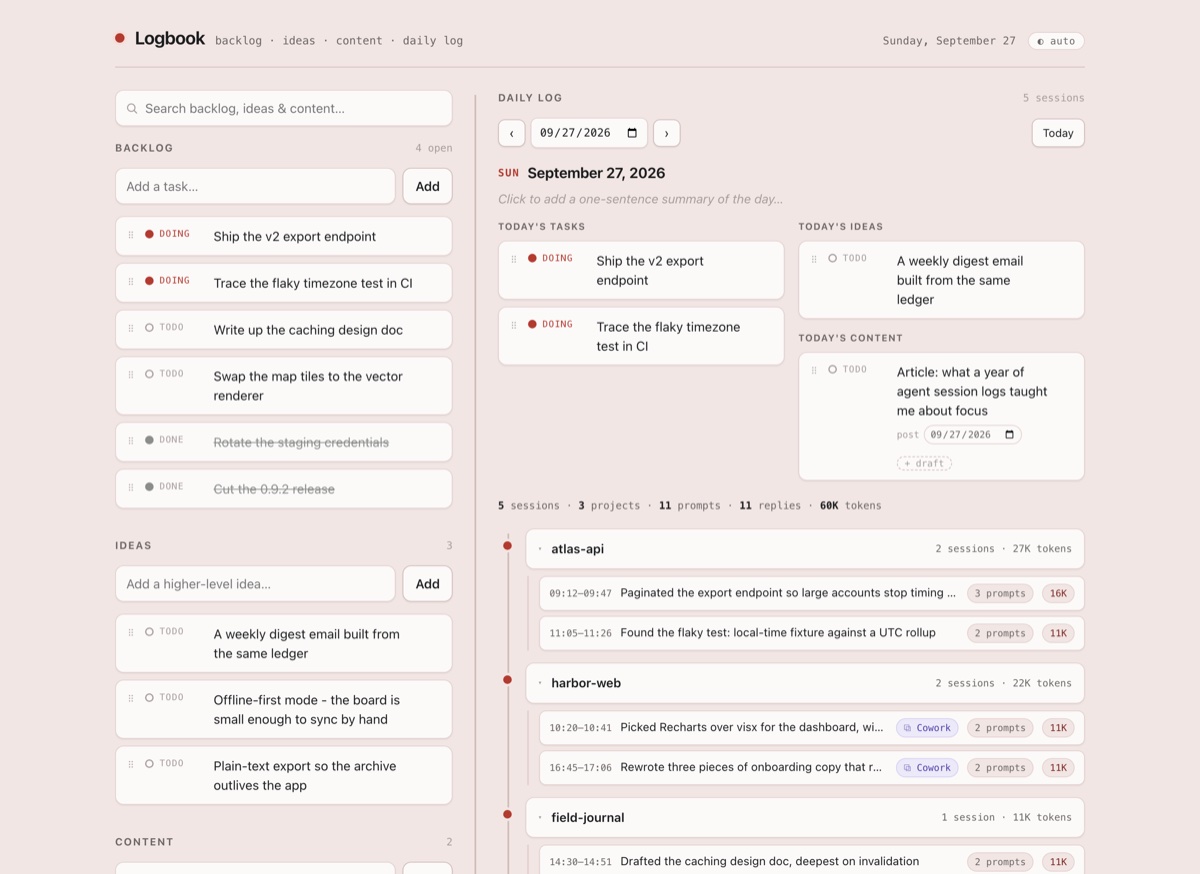Click drag handle of weekly digest email idea in Ideas list

(131, 632)
